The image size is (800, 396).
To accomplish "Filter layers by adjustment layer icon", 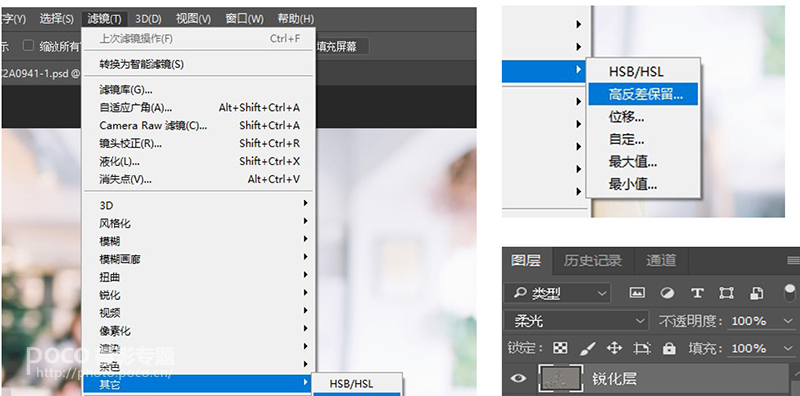I will (667, 293).
